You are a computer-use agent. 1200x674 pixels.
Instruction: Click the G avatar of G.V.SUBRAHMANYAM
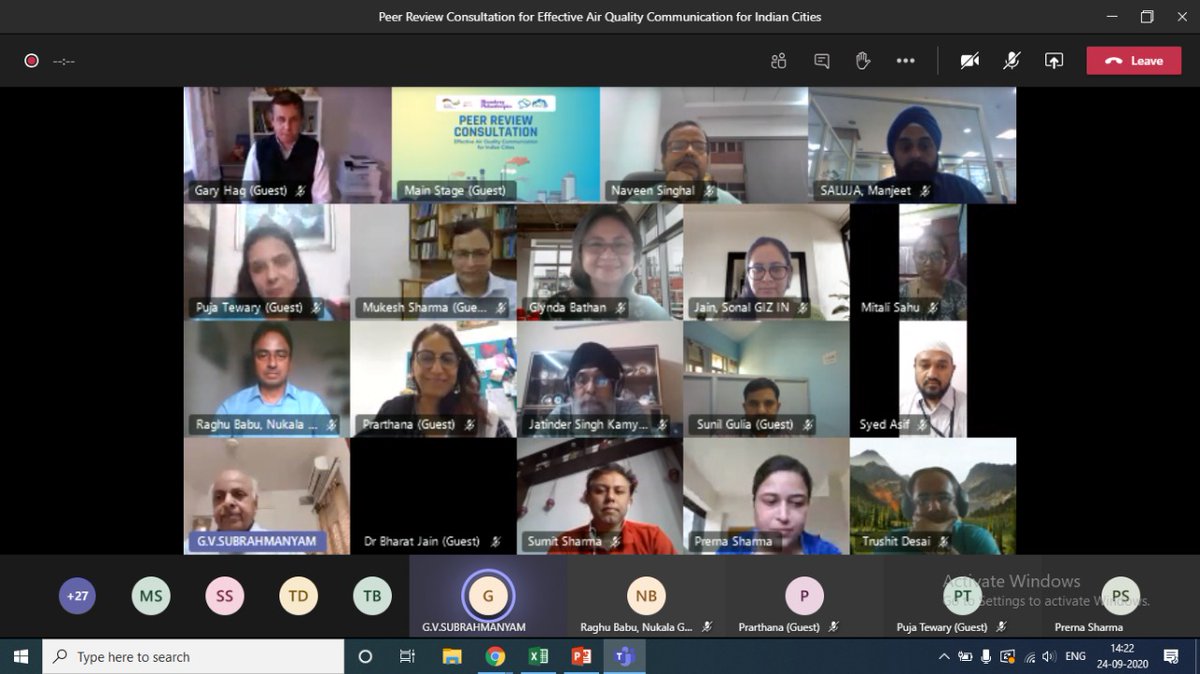488,596
